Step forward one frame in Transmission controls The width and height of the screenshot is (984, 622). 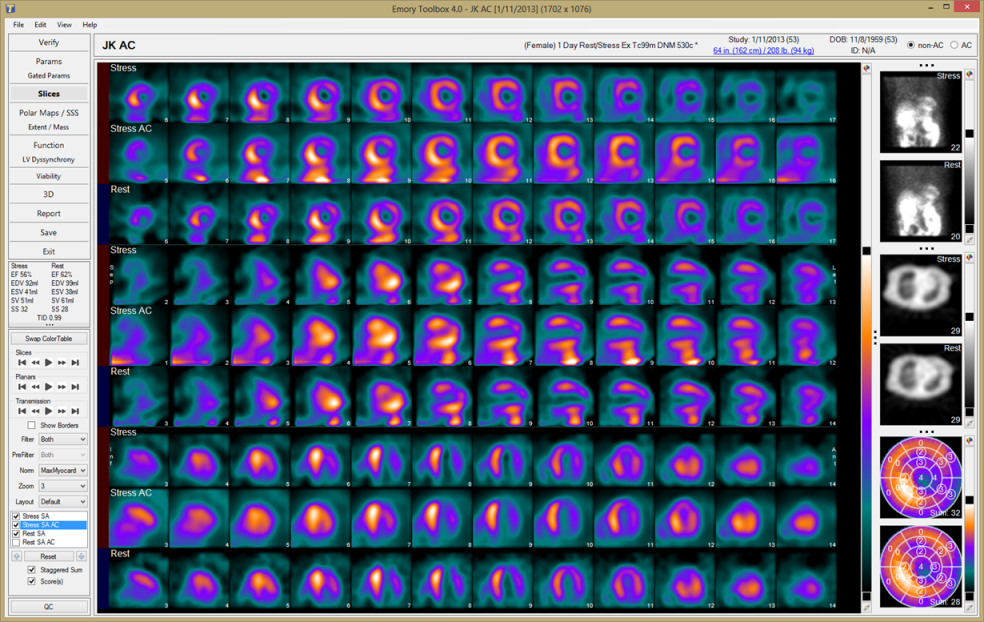point(62,411)
